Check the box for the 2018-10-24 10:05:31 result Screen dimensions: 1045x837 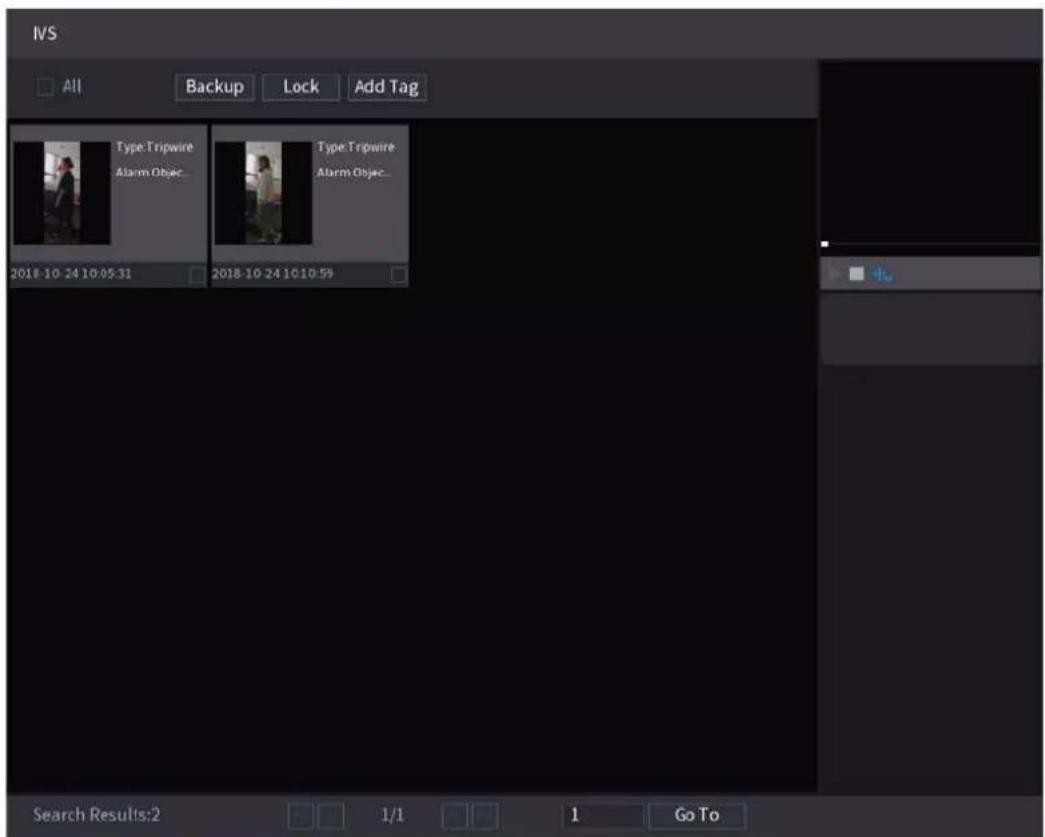point(197,275)
